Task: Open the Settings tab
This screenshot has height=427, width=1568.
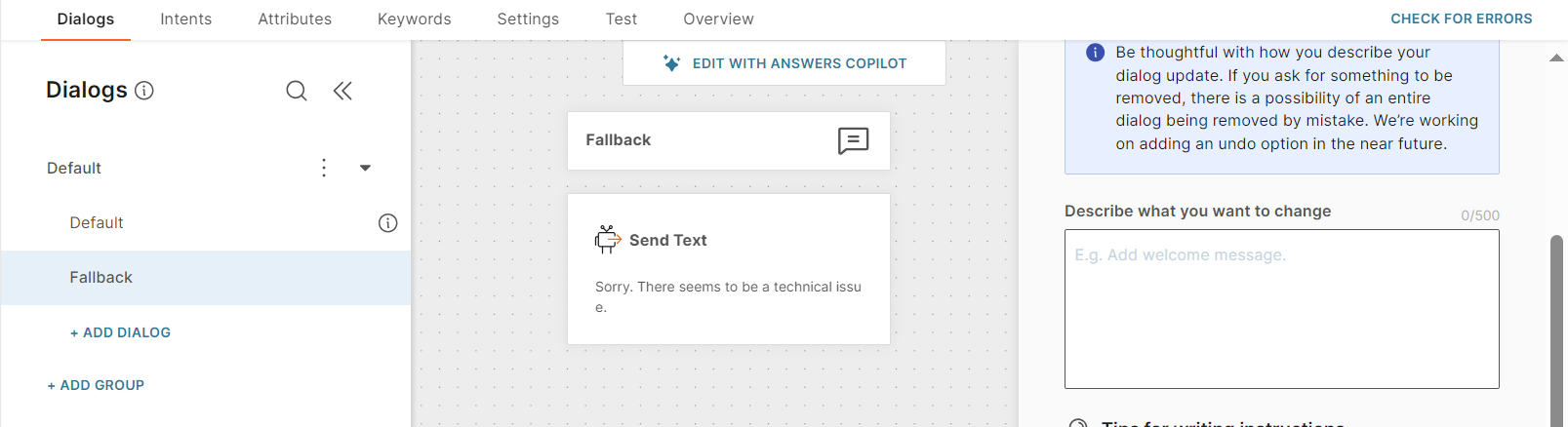Action: pos(528,19)
